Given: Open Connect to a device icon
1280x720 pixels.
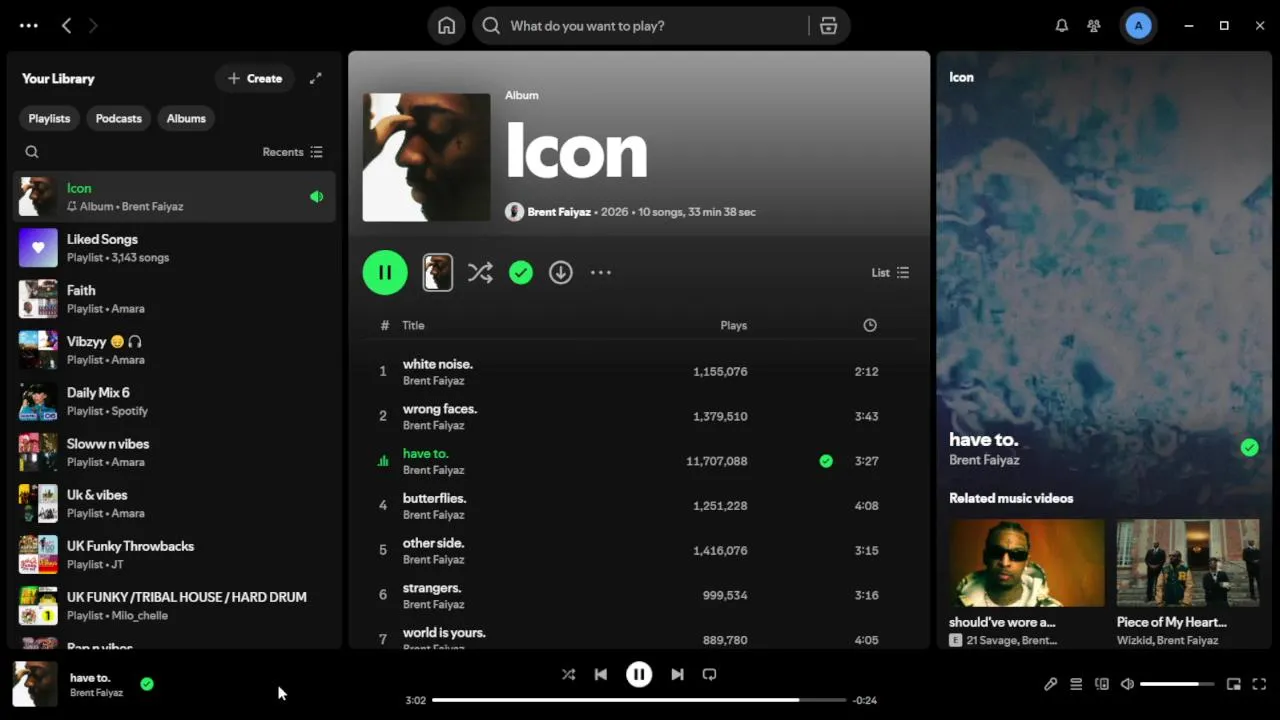Looking at the screenshot, I should click(x=1102, y=684).
